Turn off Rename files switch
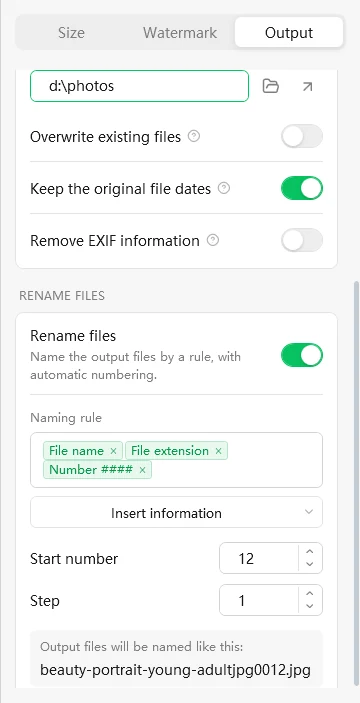360x703 pixels. click(302, 355)
